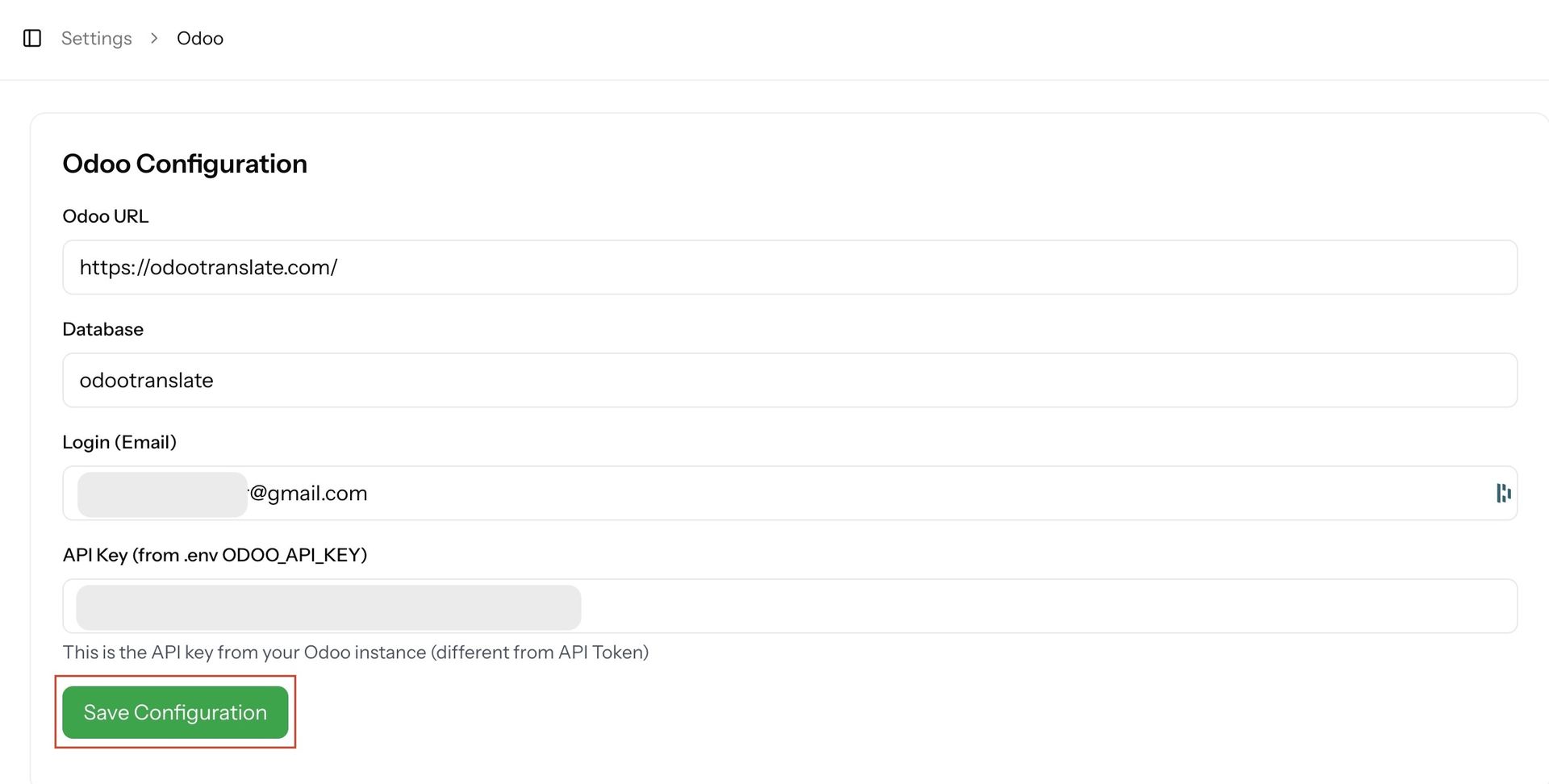Toggle the sidebar panel icon
This screenshot has width=1549, height=784.
click(32, 38)
